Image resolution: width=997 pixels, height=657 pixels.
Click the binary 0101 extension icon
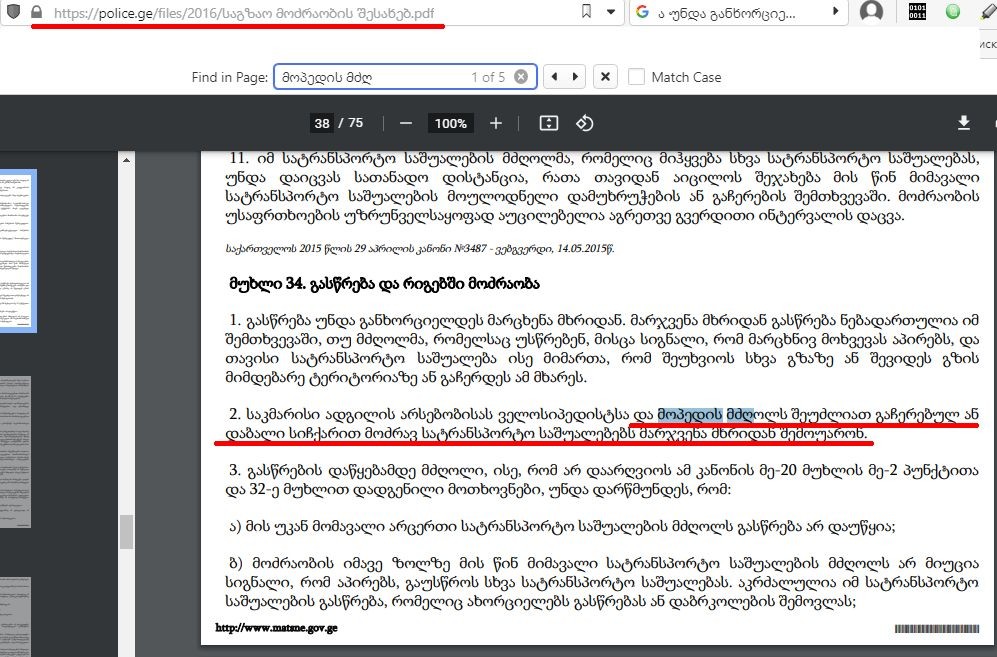click(917, 11)
